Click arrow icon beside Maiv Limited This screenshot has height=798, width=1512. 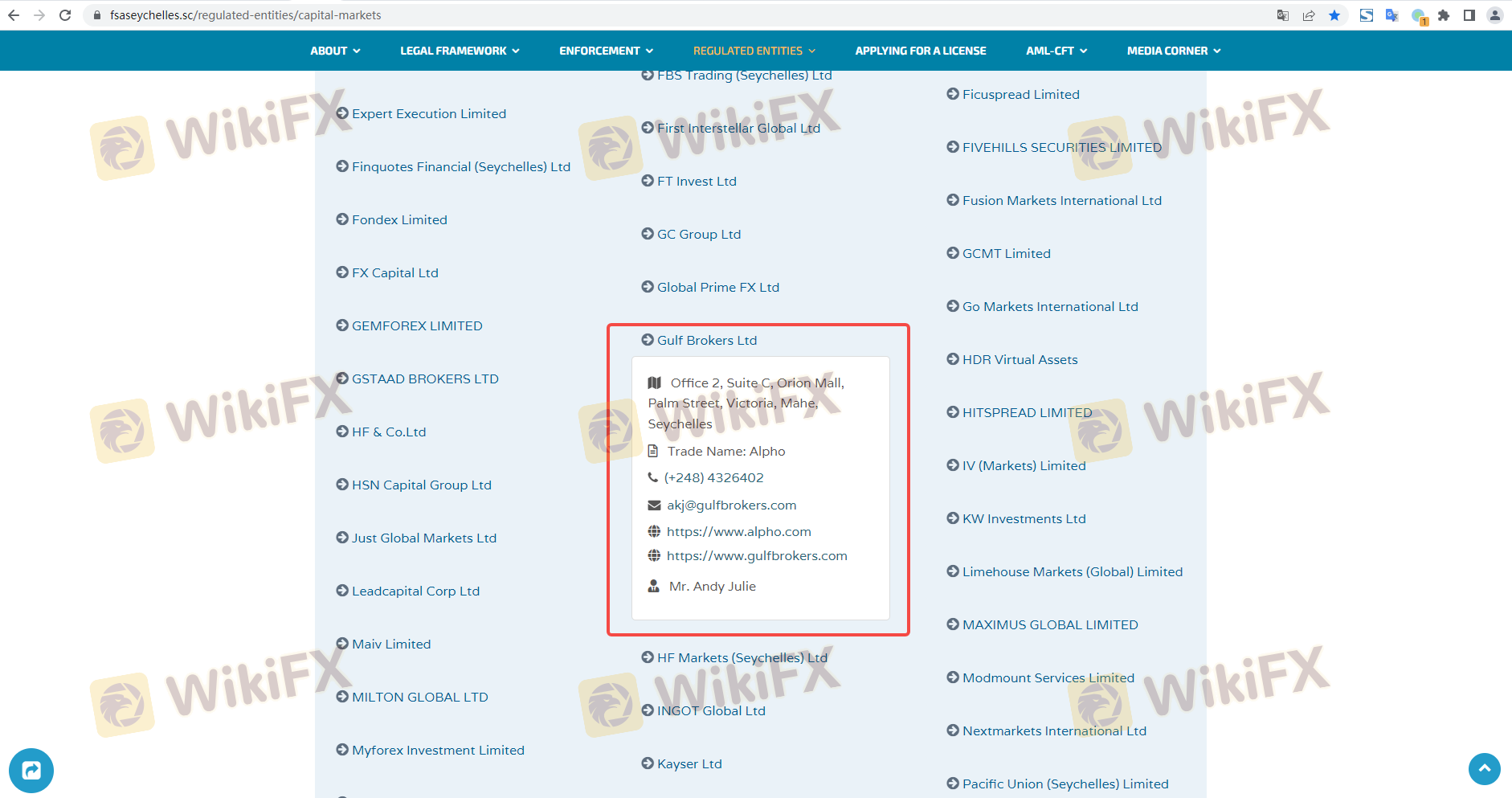coord(342,644)
